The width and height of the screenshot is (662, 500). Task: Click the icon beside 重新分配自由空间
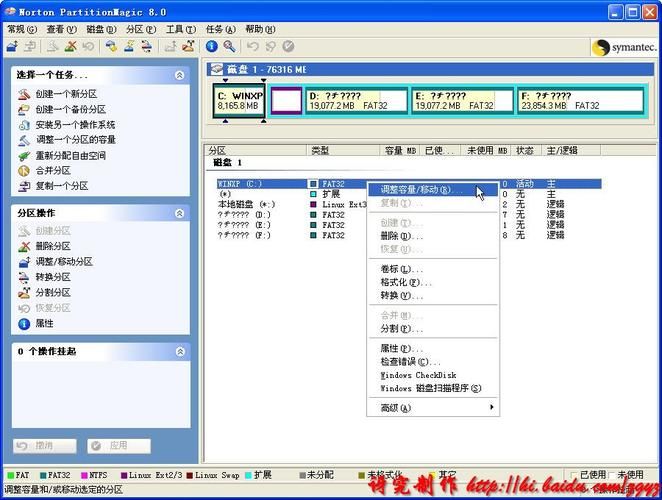coord(24,155)
